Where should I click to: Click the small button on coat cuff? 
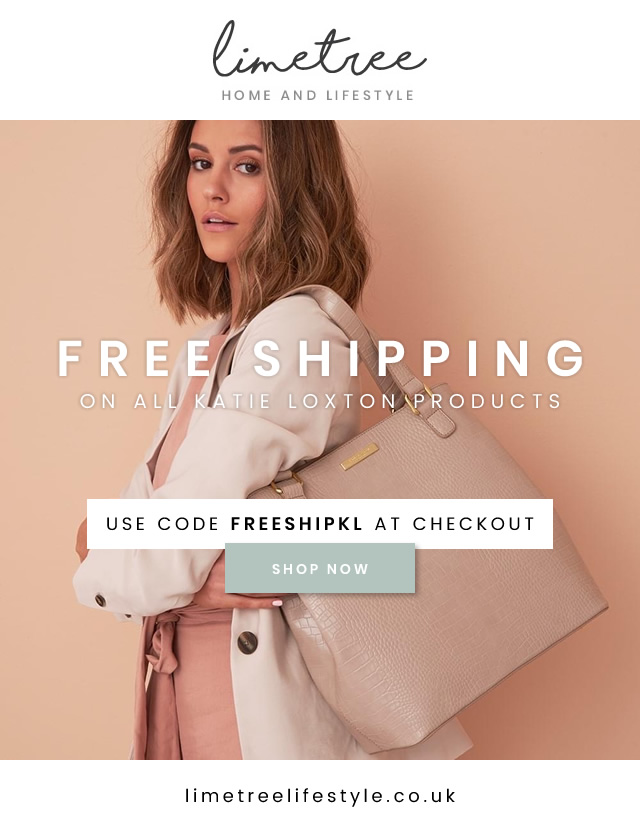pos(100,600)
